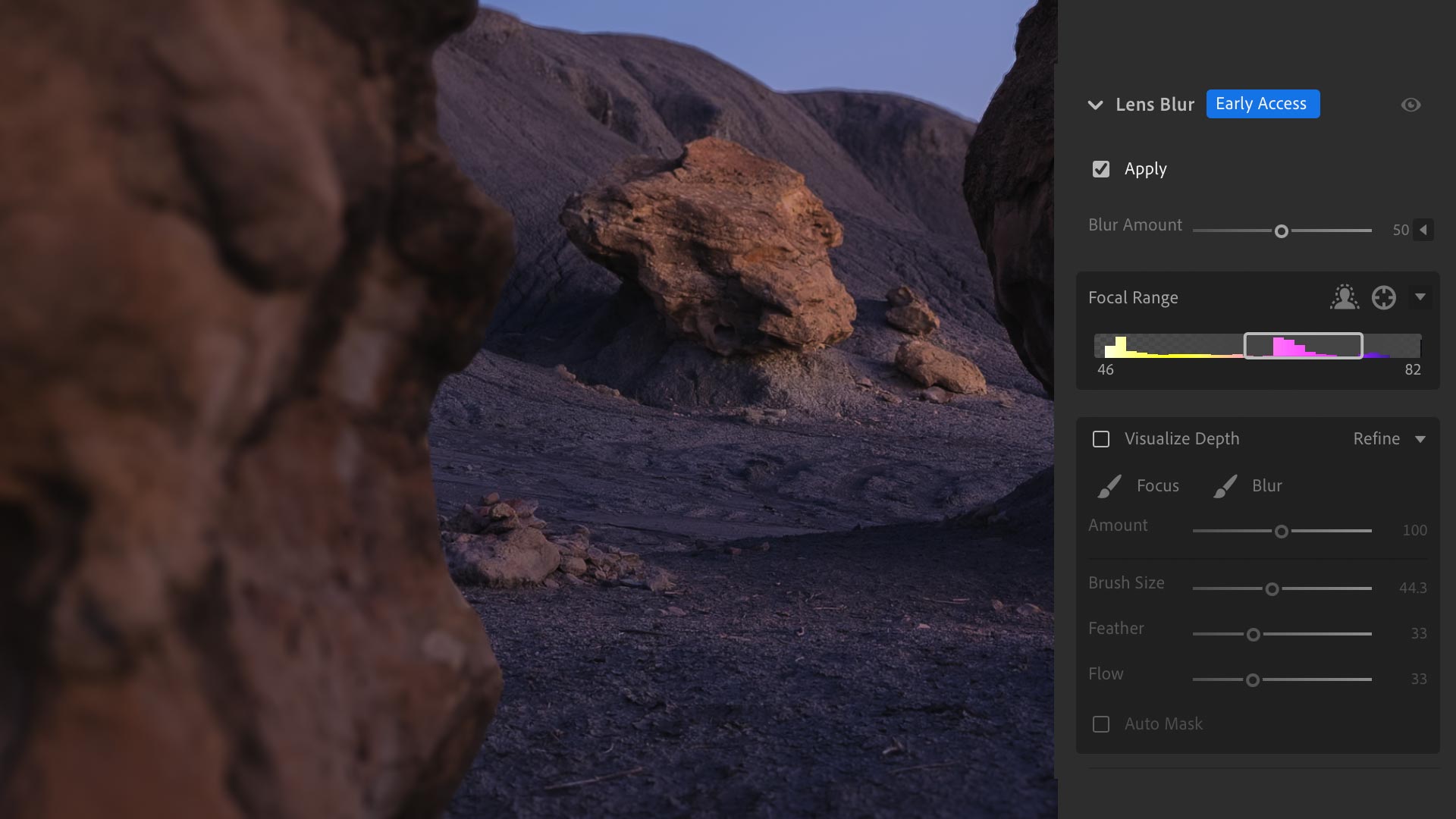
Task: Click the focal range selection box in histogram
Action: pyautogui.click(x=1303, y=346)
